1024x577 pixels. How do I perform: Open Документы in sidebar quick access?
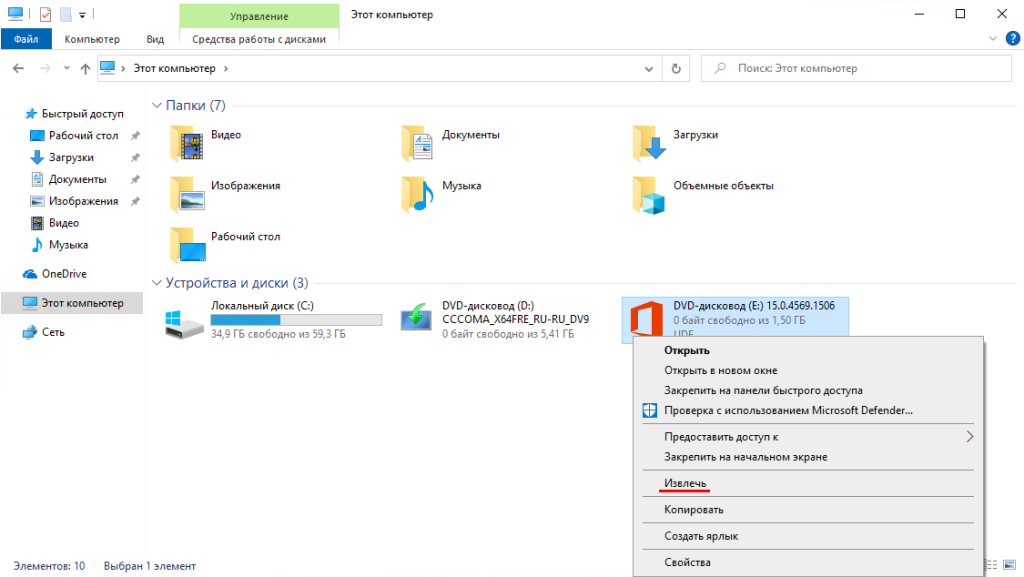[x=78, y=179]
